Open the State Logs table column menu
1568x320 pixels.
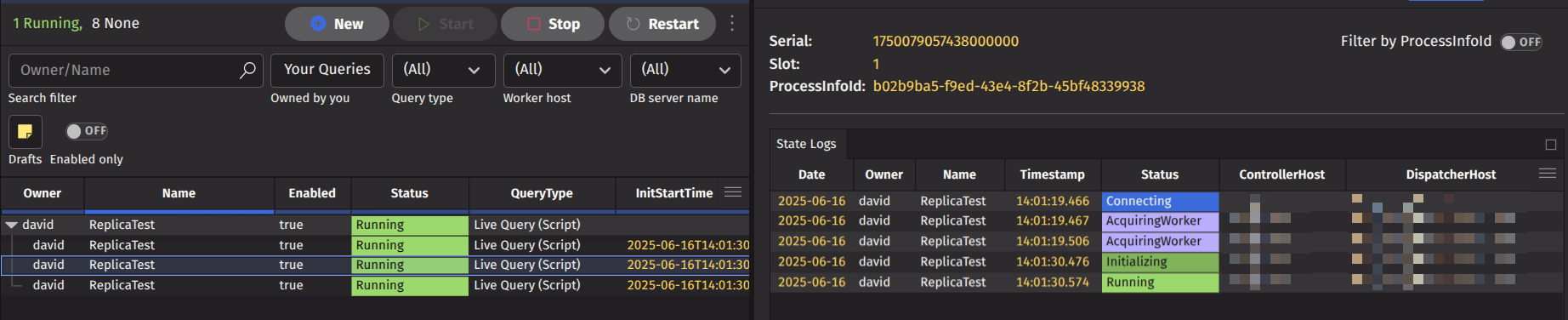pos(1548,174)
